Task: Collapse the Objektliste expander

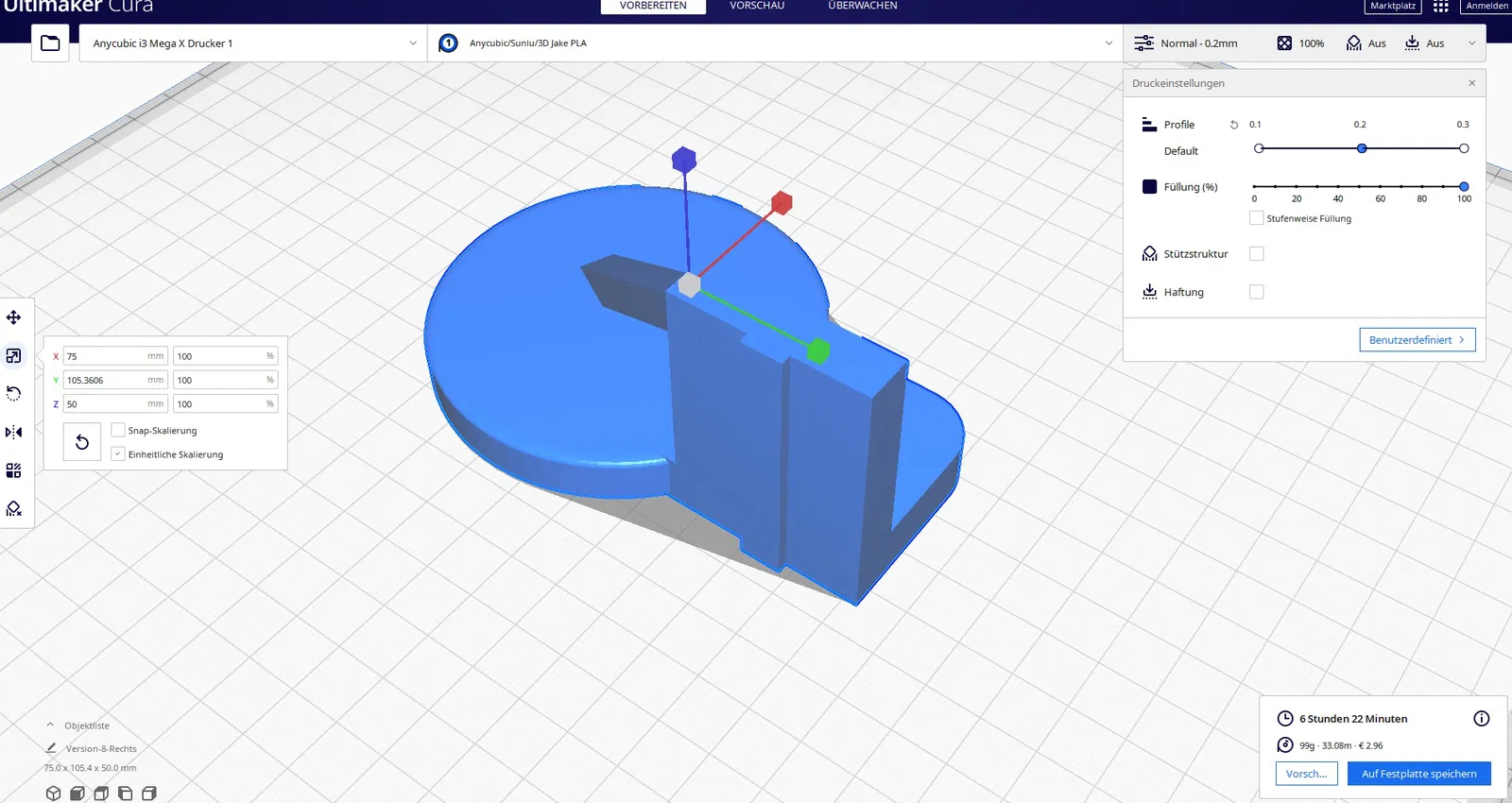Action: 50,726
